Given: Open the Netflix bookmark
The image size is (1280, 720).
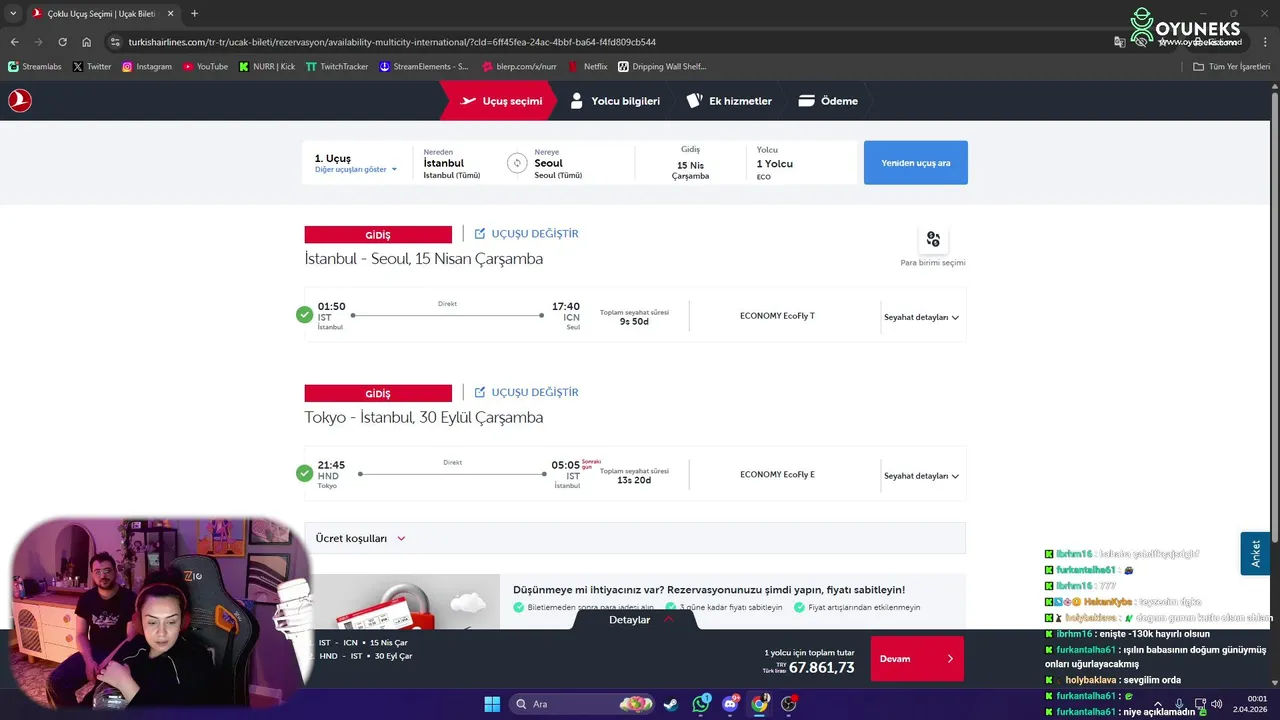Looking at the screenshot, I should 588,67.
